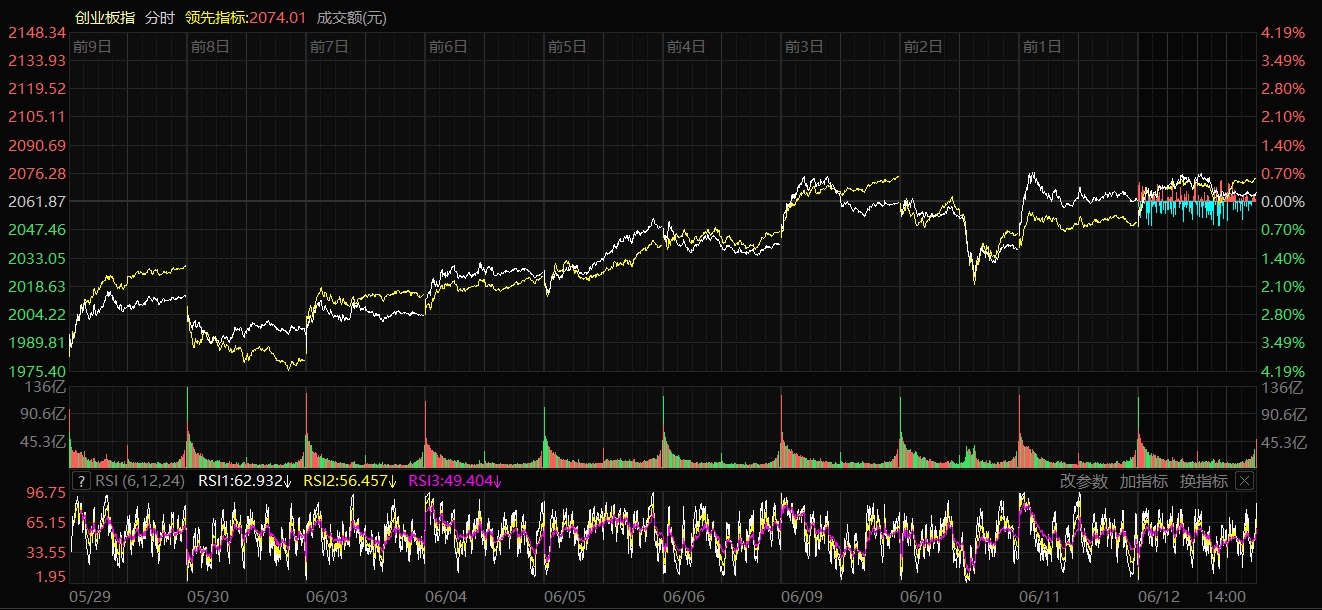The width and height of the screenshot is (1322, 610).
Task: Click the 2133.93 price axis label
Action: (37, 61)
